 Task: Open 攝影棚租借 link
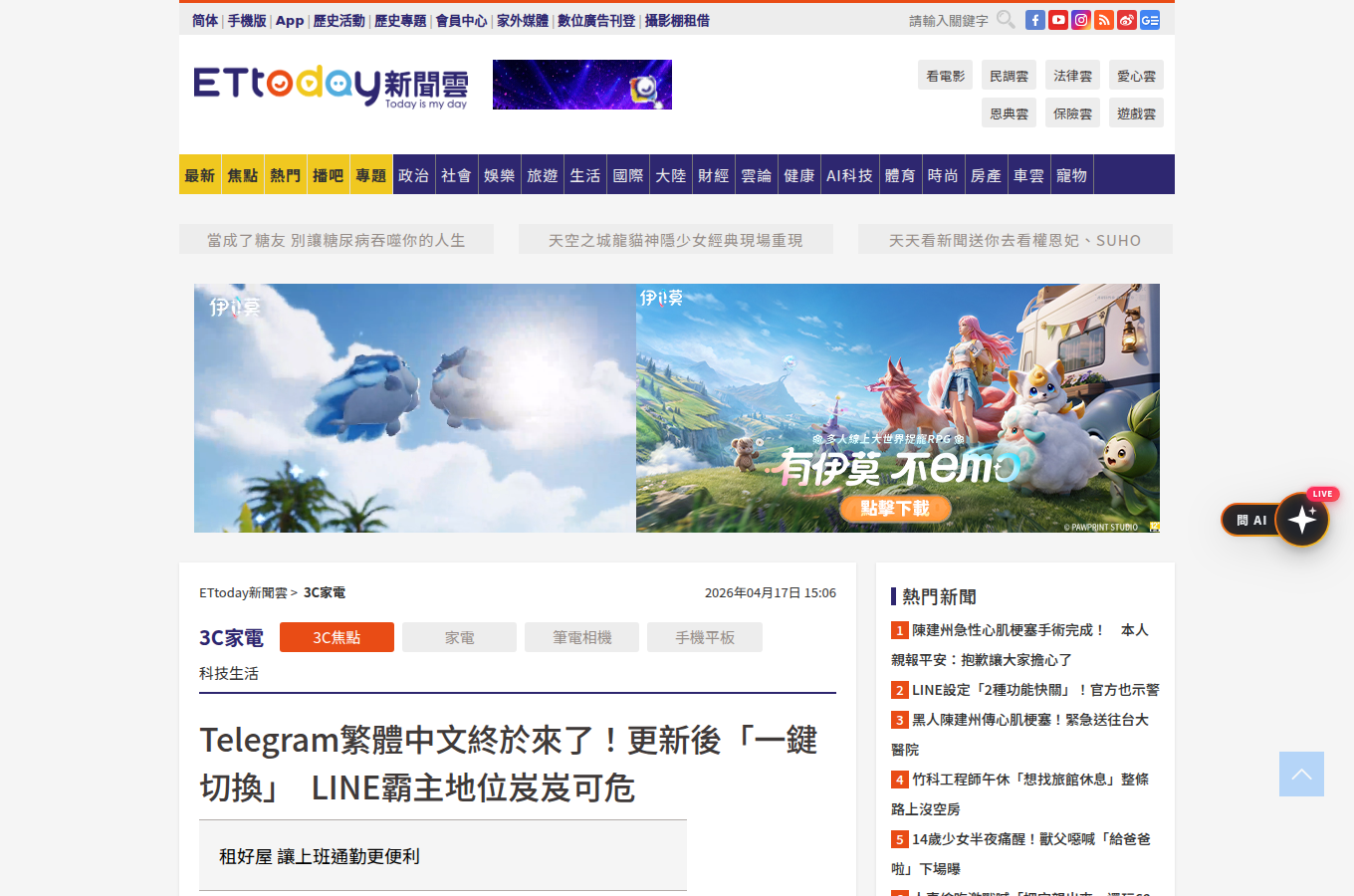pyautogui.click(x=677, y=20)
